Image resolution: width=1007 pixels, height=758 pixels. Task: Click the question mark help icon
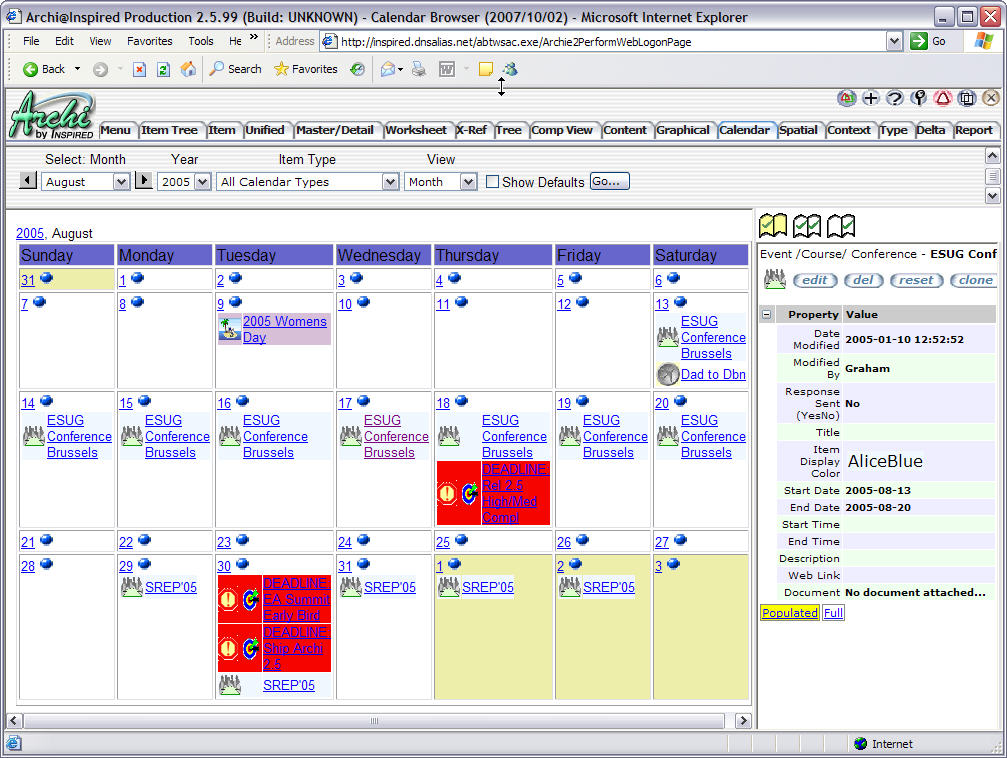coord(895,98)
